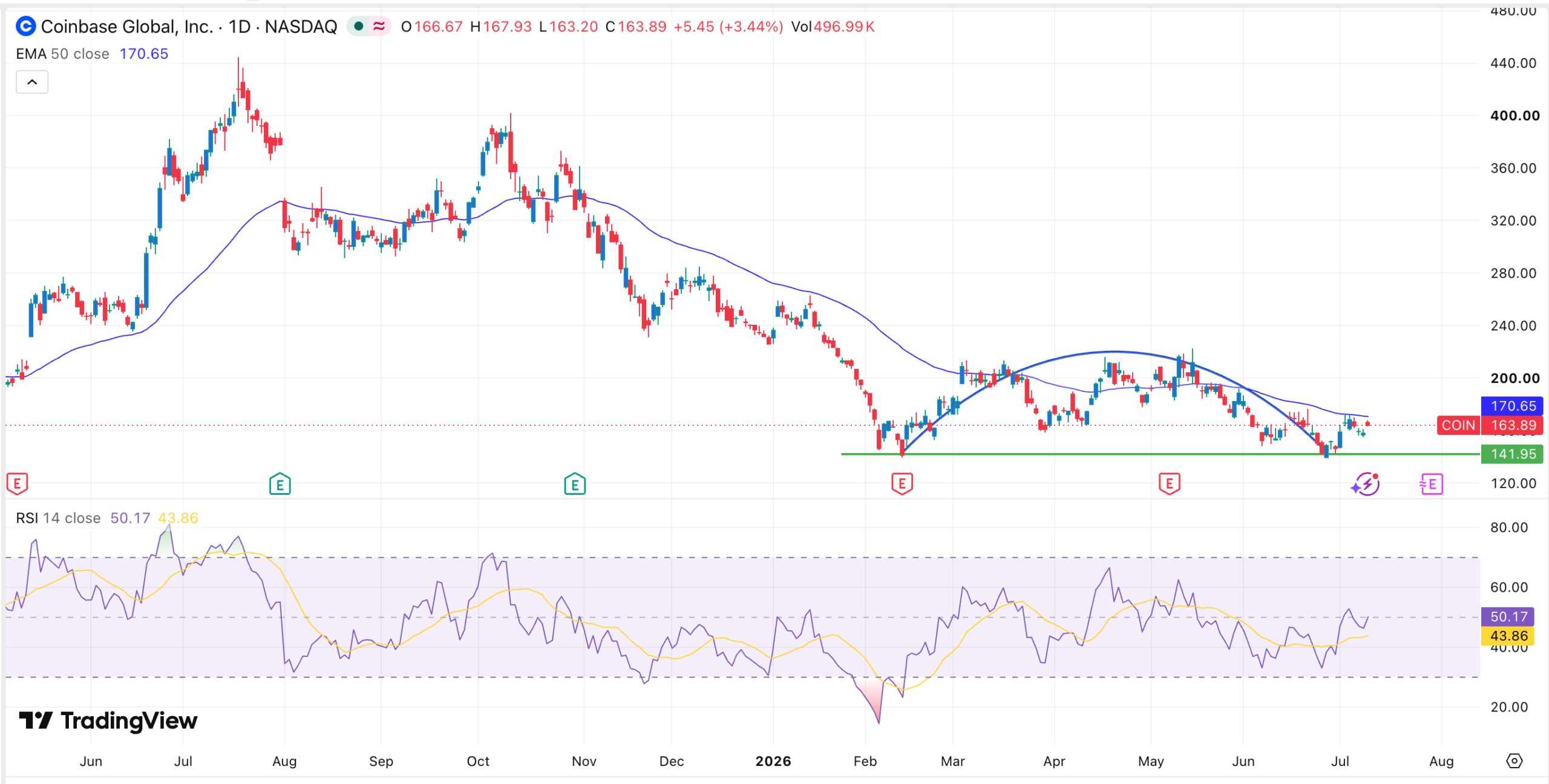1549x784 pixels.
Task: Click the RSI legend value 50.17
Action: click(x=130, y=518)
